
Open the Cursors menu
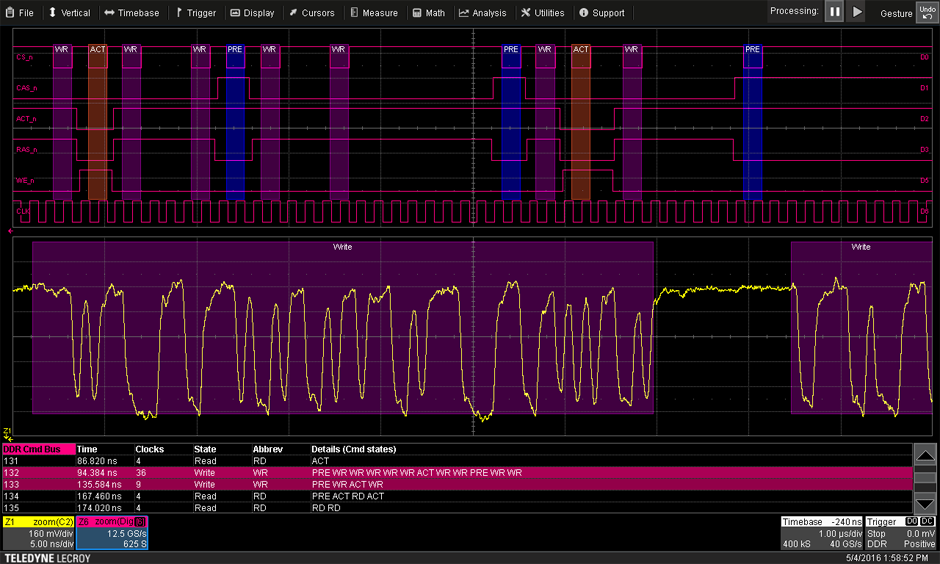point(311,13)
